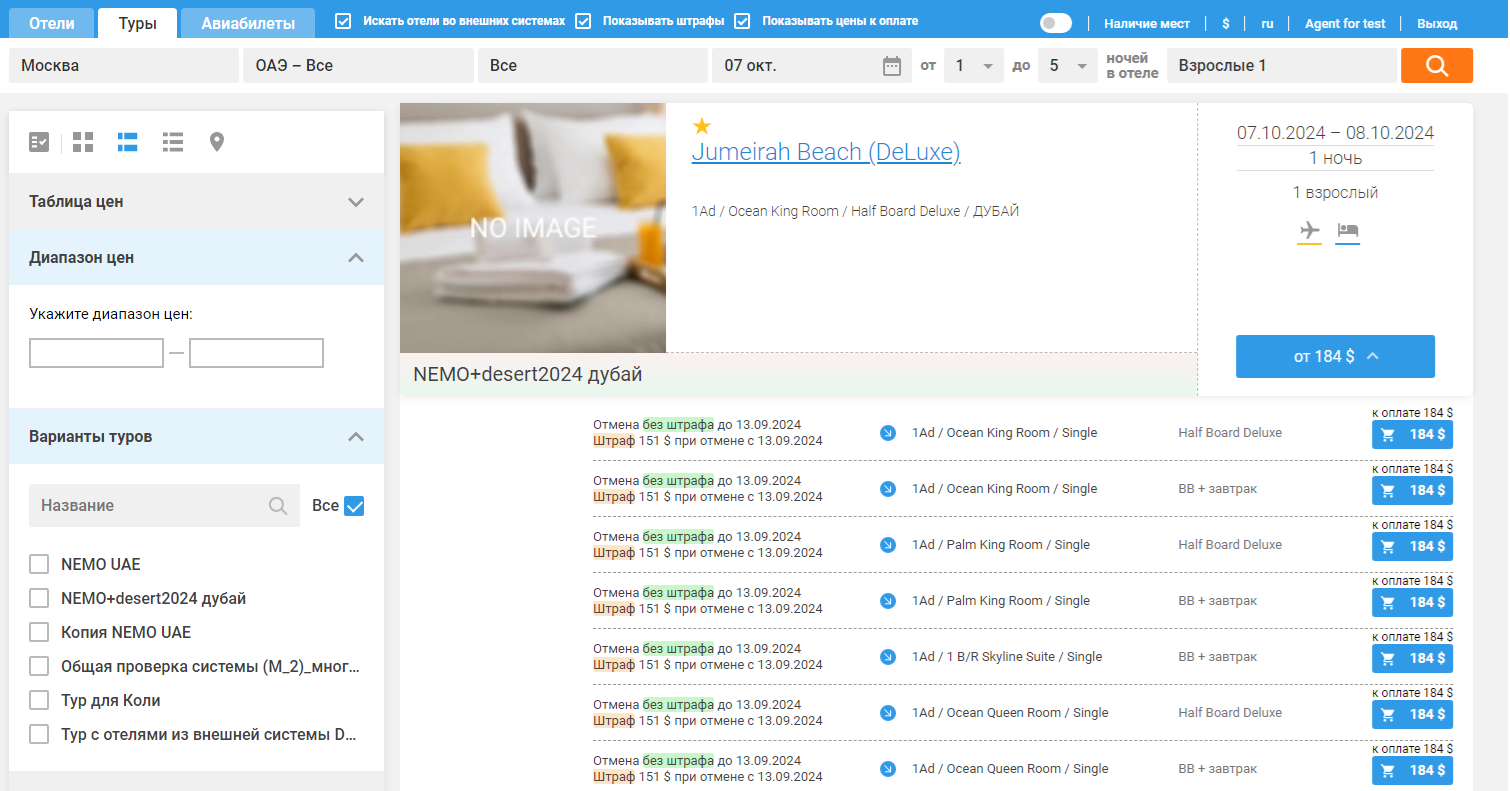Viewport: 1510px width, 791px height.
Task: Open the Agent for test account menu
Action: (1345, 23)
